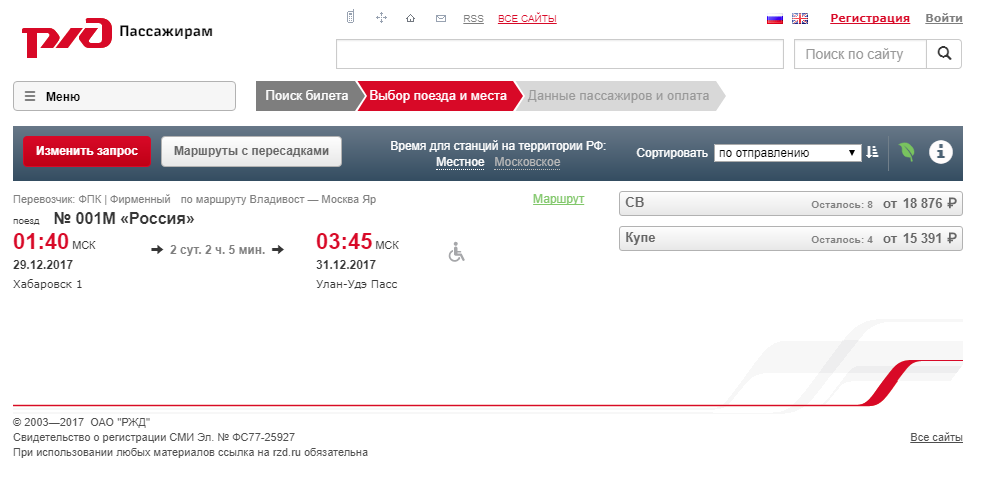Click the Регистрация link

(x=870, y=18)
